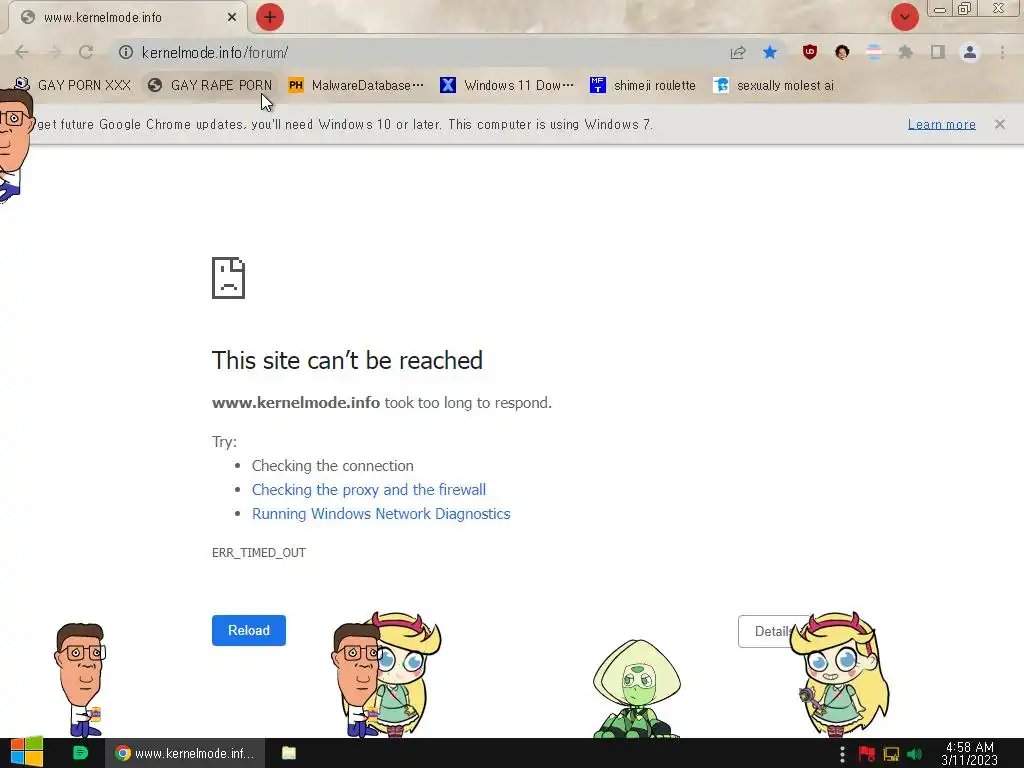Open the uBlock Origin extension icon
Screen dimensions: 1024x768
coord(810,52)
